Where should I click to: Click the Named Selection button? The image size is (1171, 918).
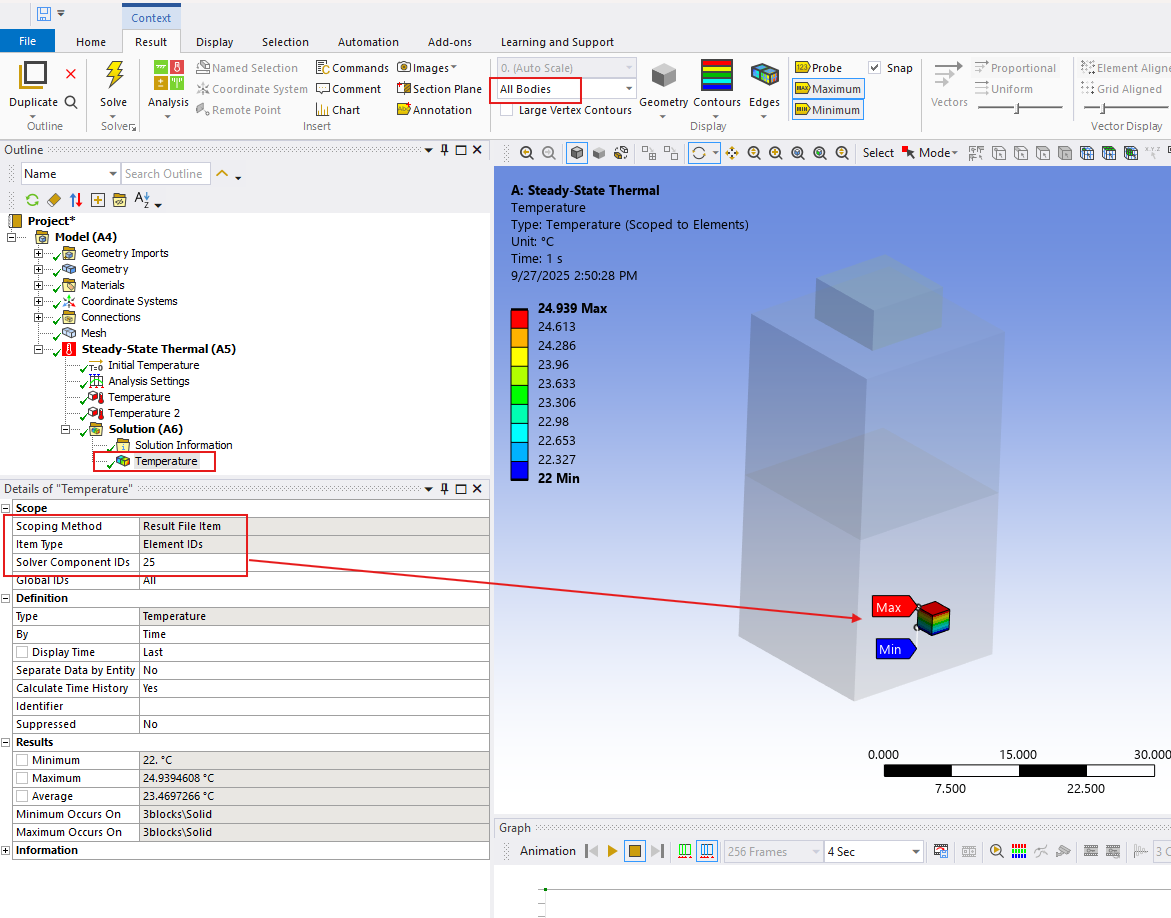pyautogui.click(x=247, y=68)
